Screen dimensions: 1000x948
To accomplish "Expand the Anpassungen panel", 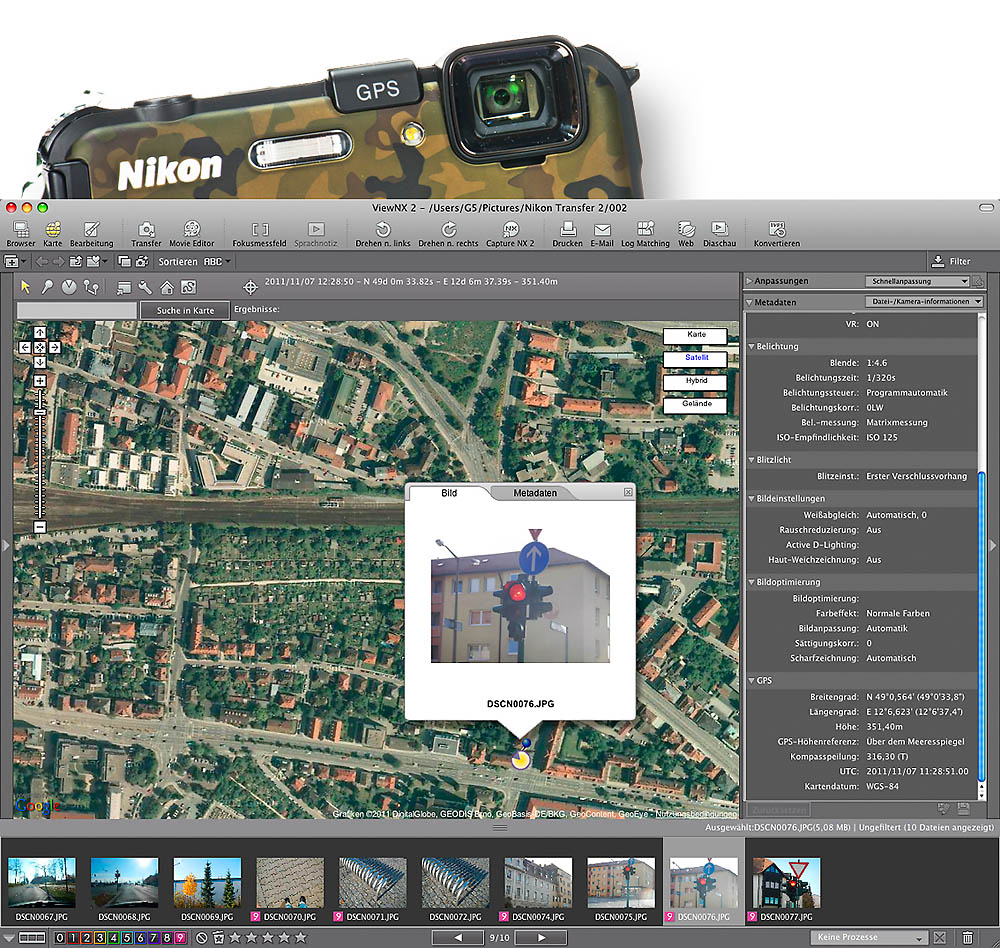I will click(x=750, y=281).
